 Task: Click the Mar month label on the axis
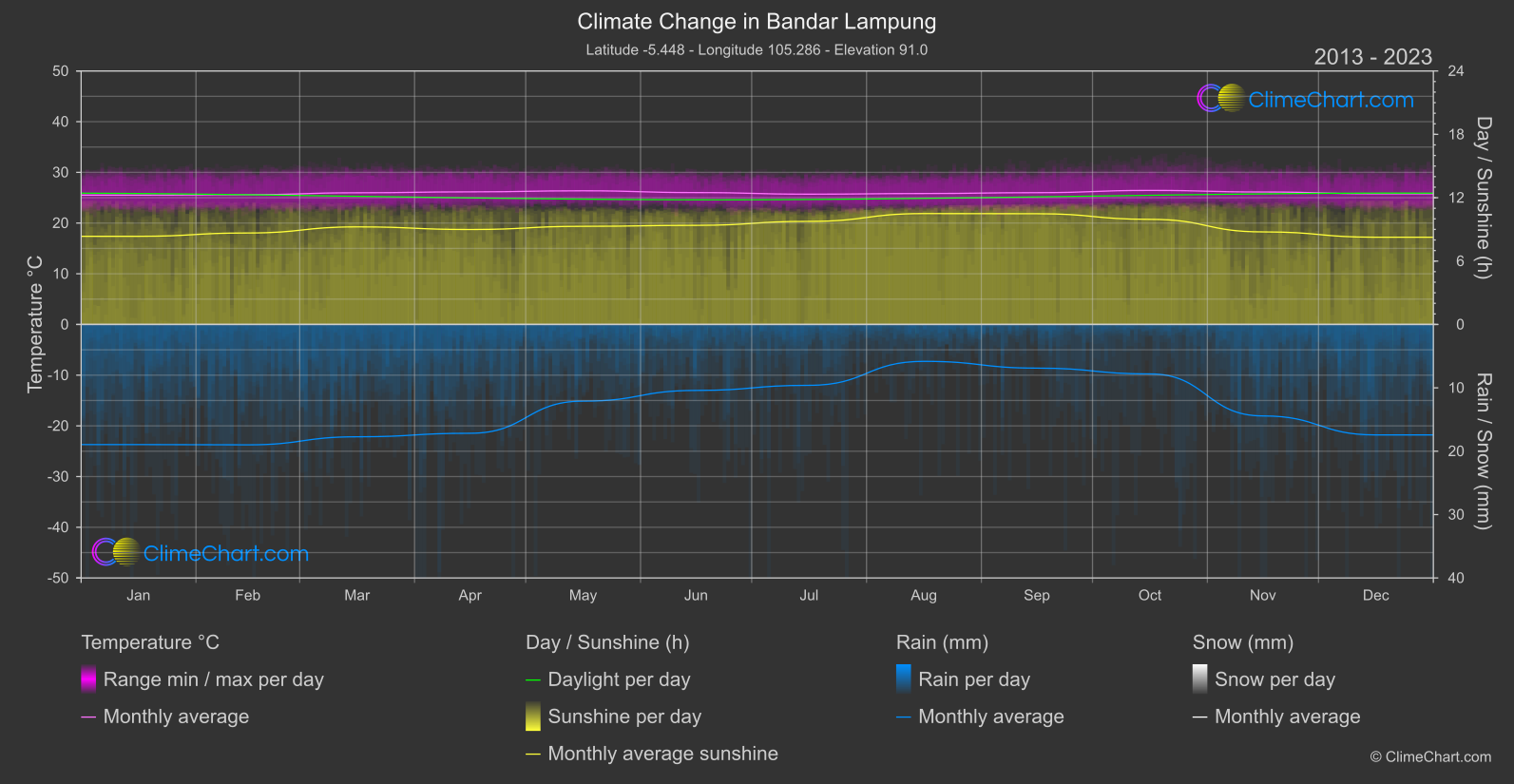pos(356,595)
